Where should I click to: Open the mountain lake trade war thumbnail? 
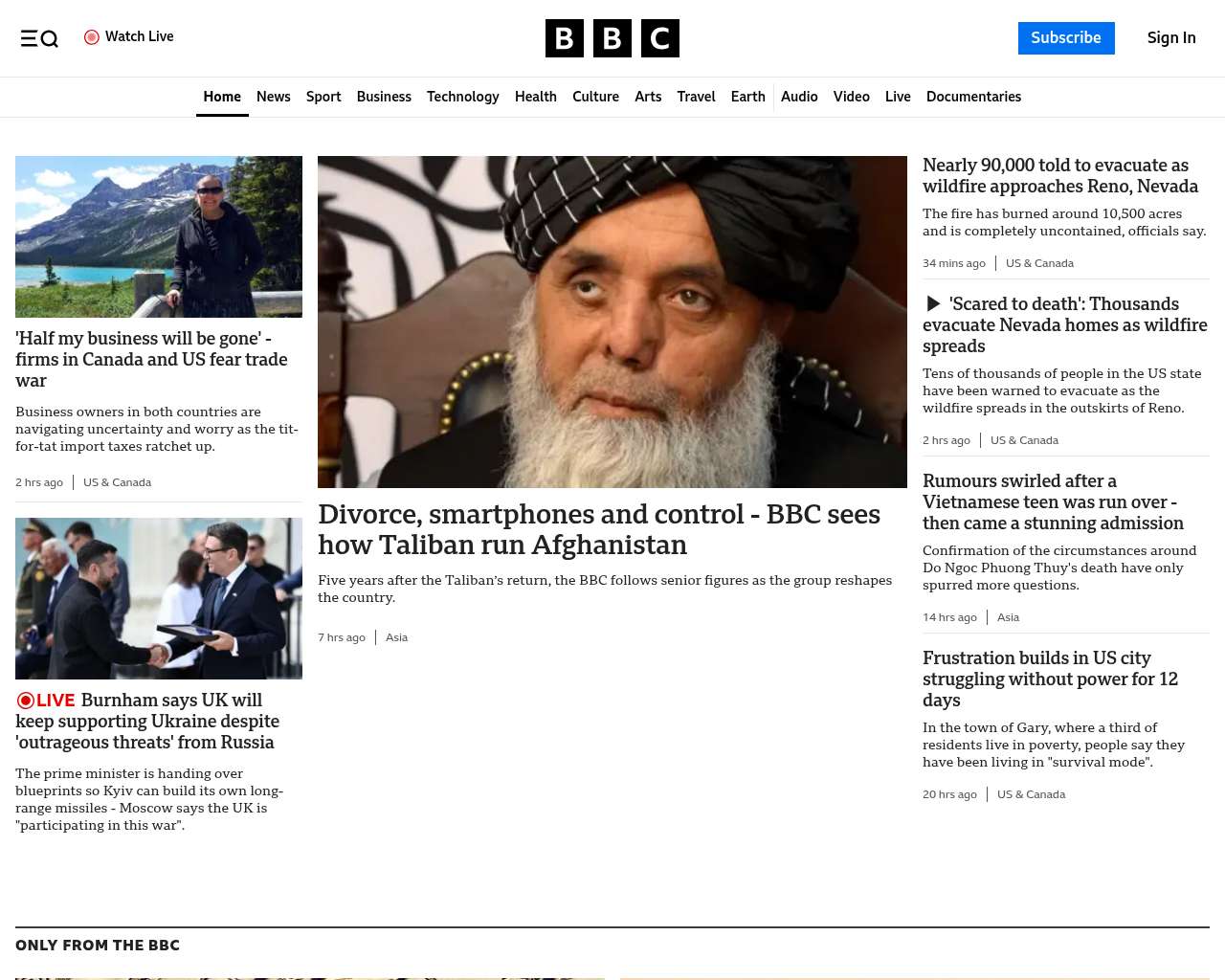159,236
